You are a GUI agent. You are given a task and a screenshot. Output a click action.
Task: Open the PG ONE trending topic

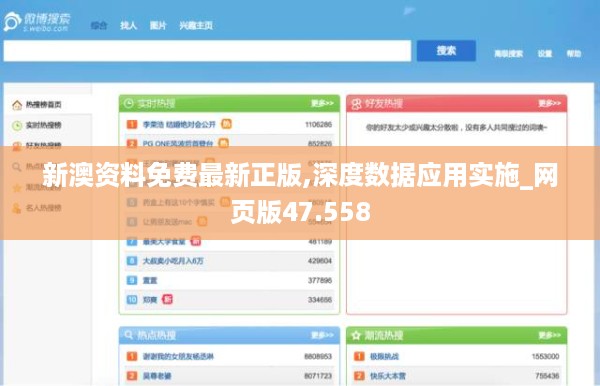pyautogui.click(x=178, y=144)
